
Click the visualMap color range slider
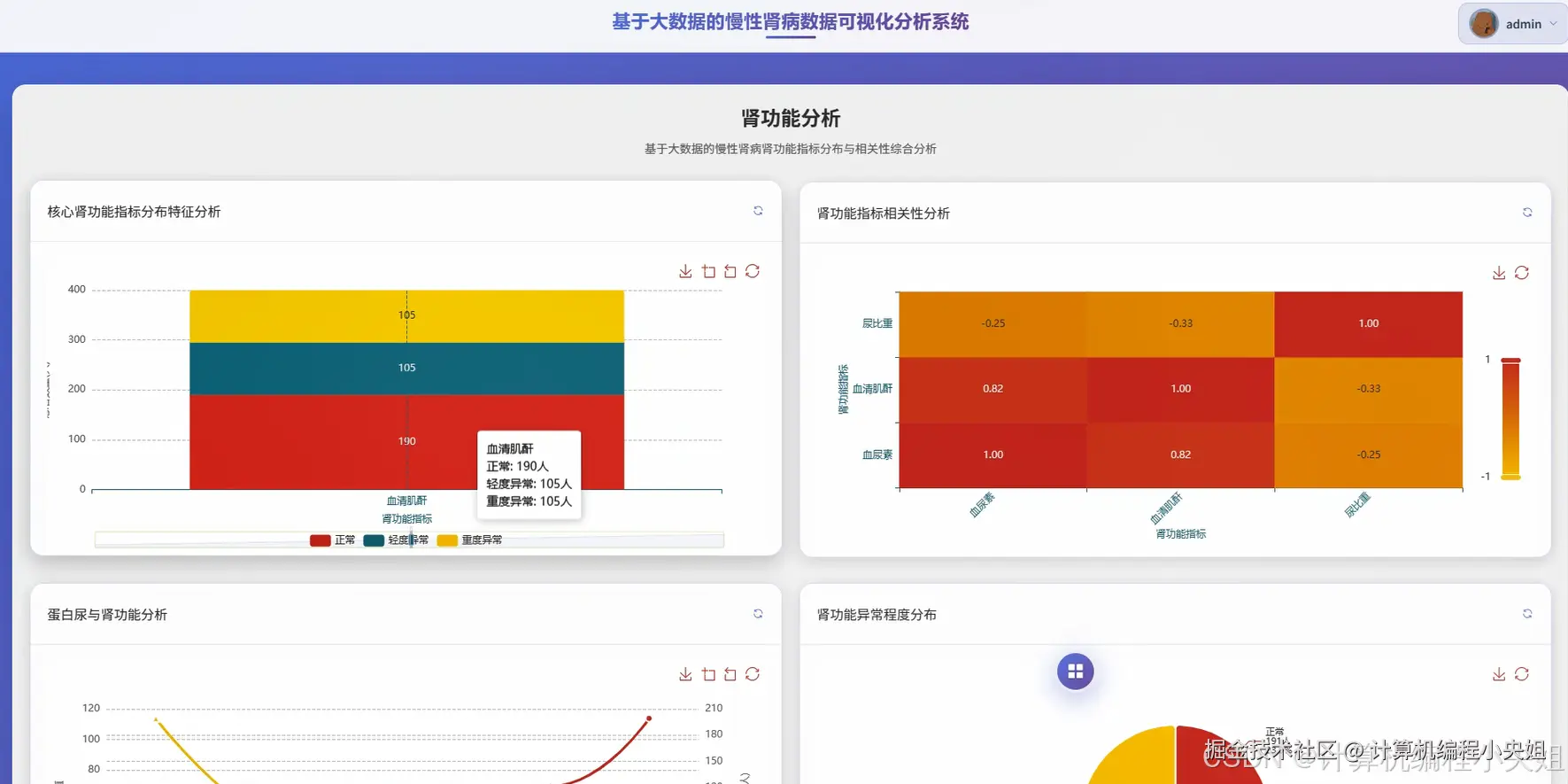(x=1510, y=418)
